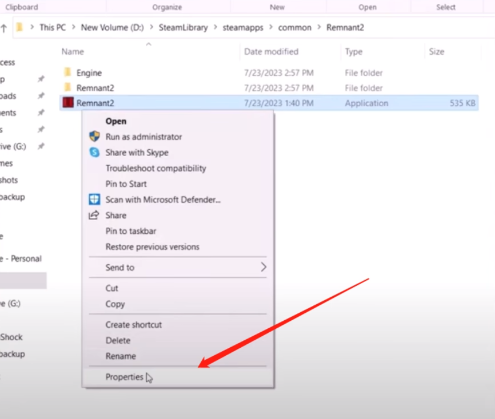Image resolution: width=495 pixels, height=419 pixels.
Task: Select 'Shock' entry in navigation pane
Action: 12,337
